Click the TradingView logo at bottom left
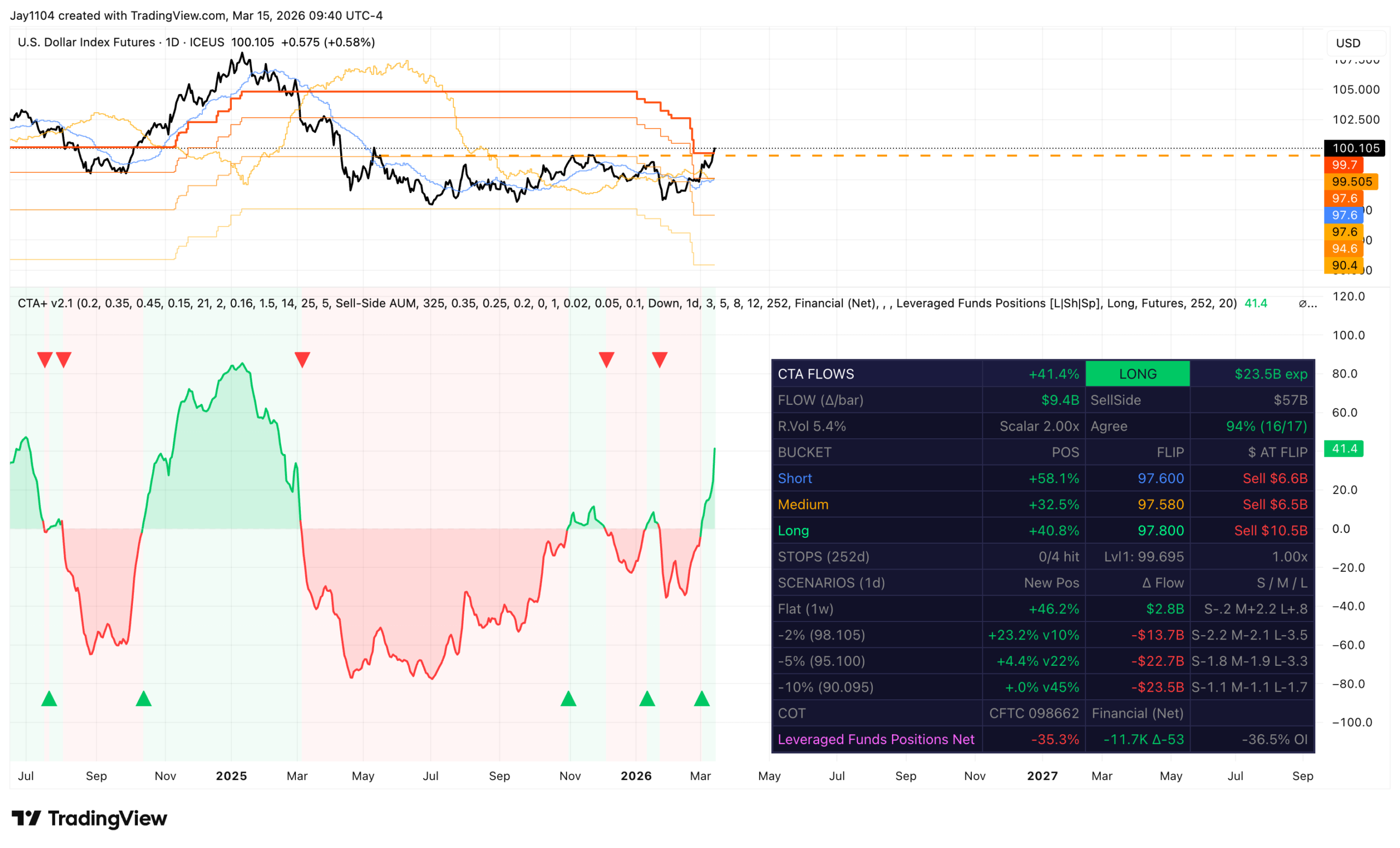Viewport: 1400px width, 848px height. [89, 818]
